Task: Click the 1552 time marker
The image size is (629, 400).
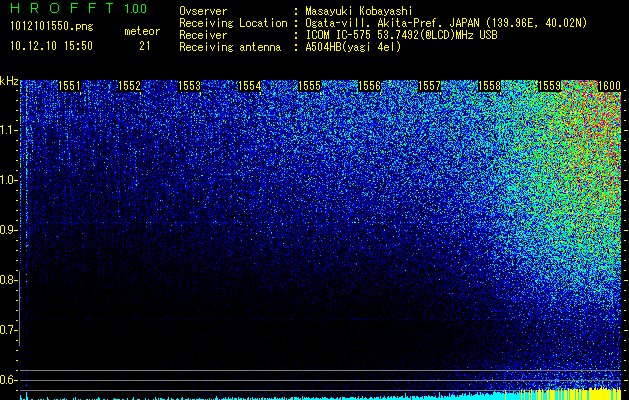Action: pyautogui.click(x=130, y=86)
